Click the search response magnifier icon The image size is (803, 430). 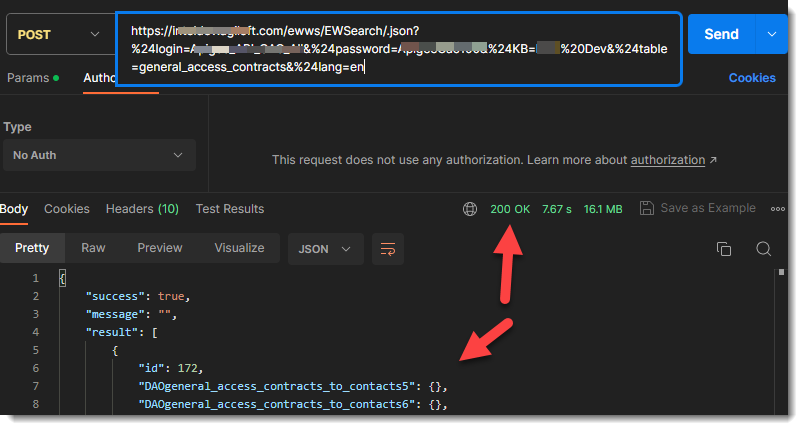pos(764,249)
